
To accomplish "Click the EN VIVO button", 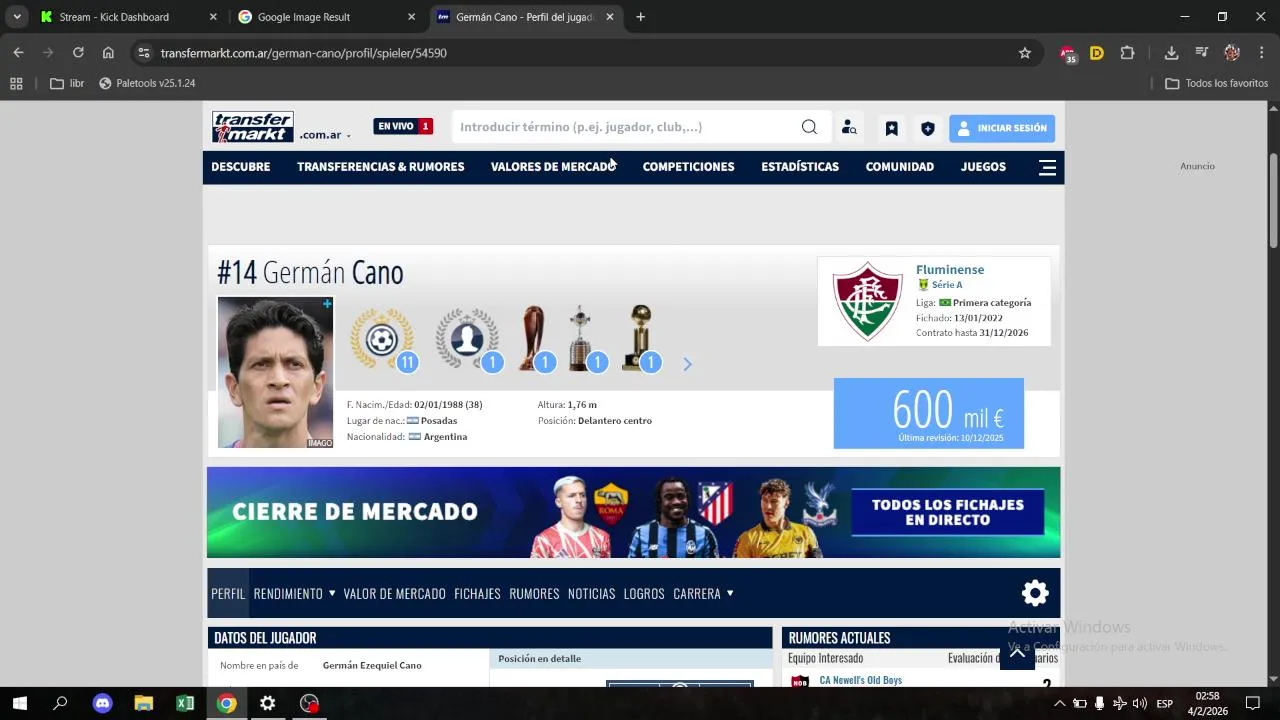I will click(403, 126).
